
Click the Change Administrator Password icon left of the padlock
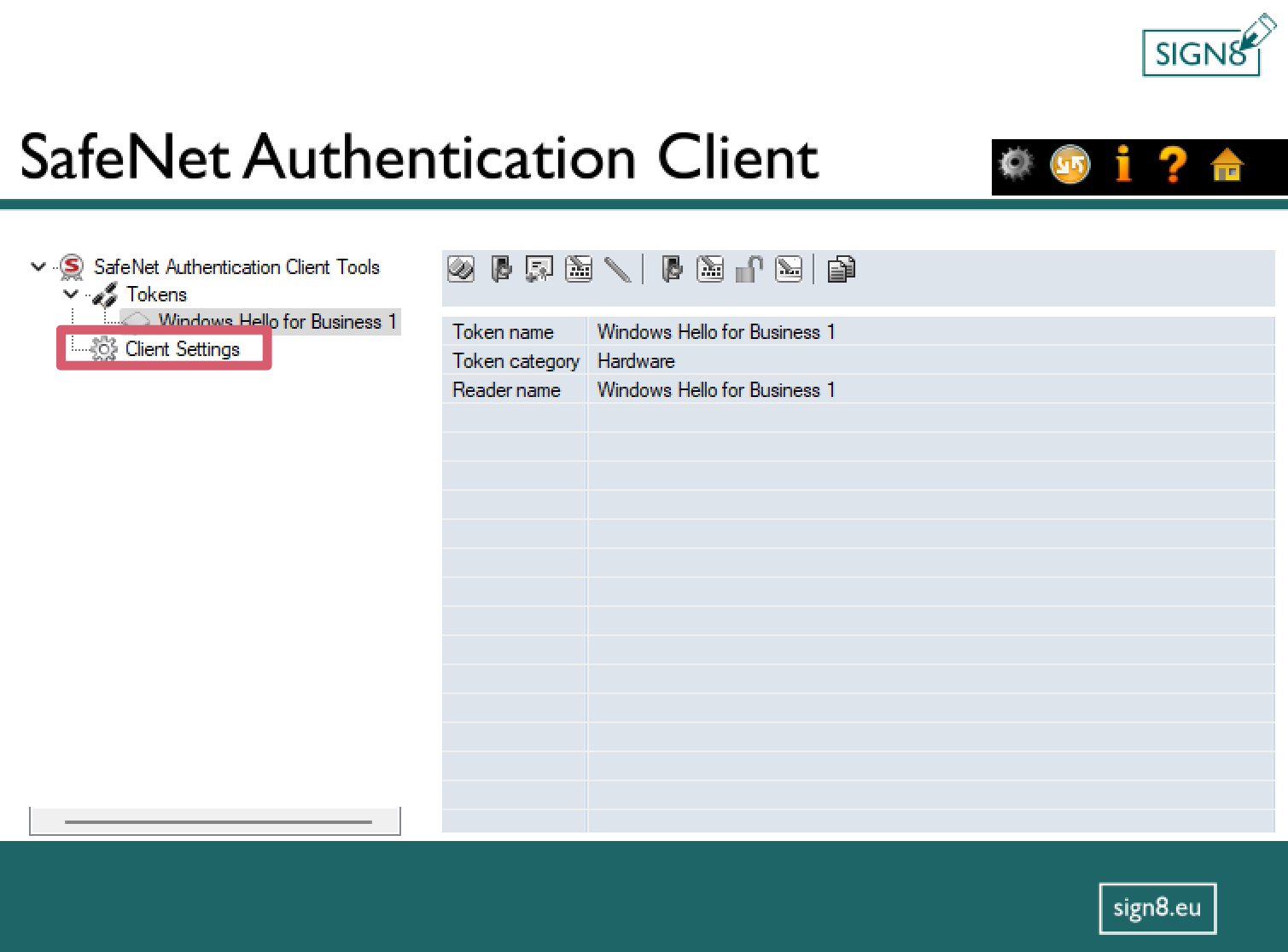(x=710, y=269)
